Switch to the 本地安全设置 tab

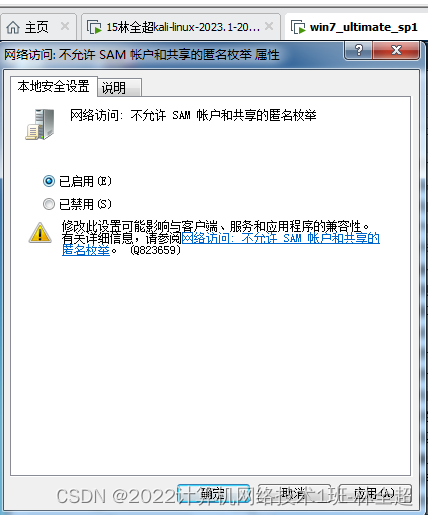tap(54, 86)
